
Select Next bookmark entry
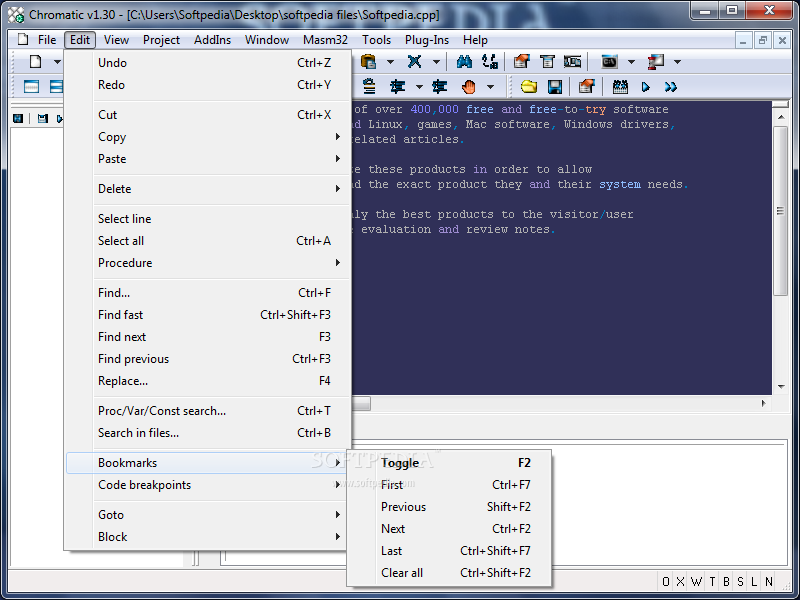(449, 529)
